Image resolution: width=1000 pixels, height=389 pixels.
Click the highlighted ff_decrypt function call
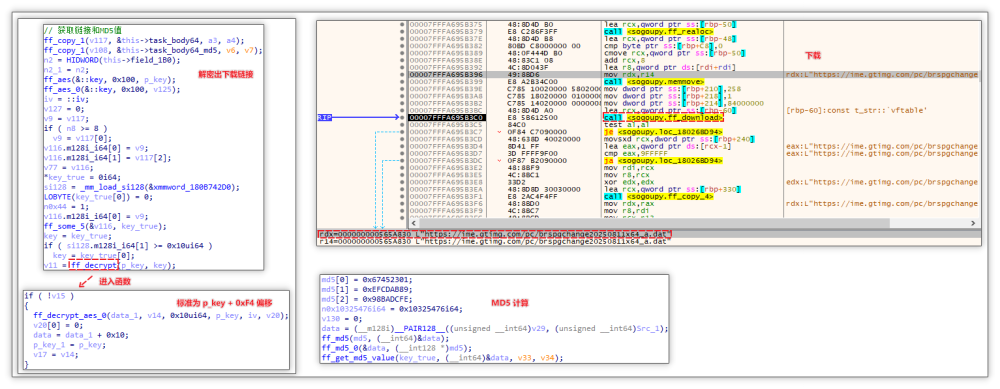93,265
